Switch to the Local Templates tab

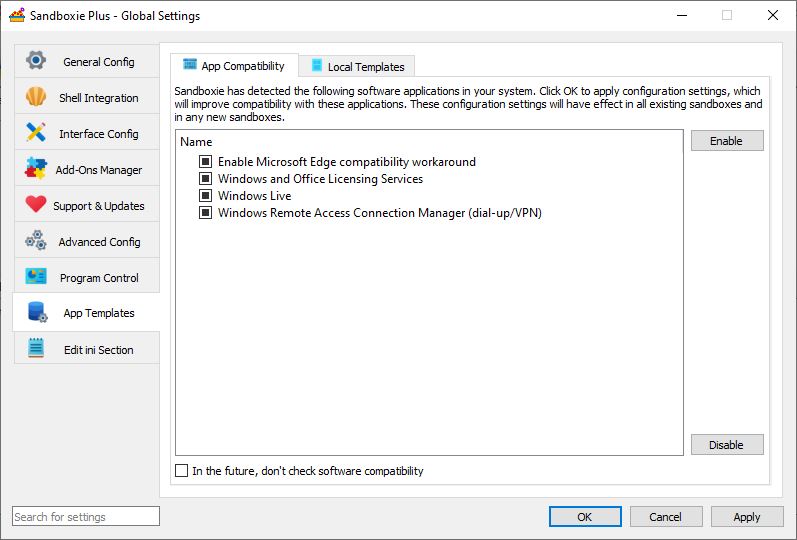pos(357,67)
